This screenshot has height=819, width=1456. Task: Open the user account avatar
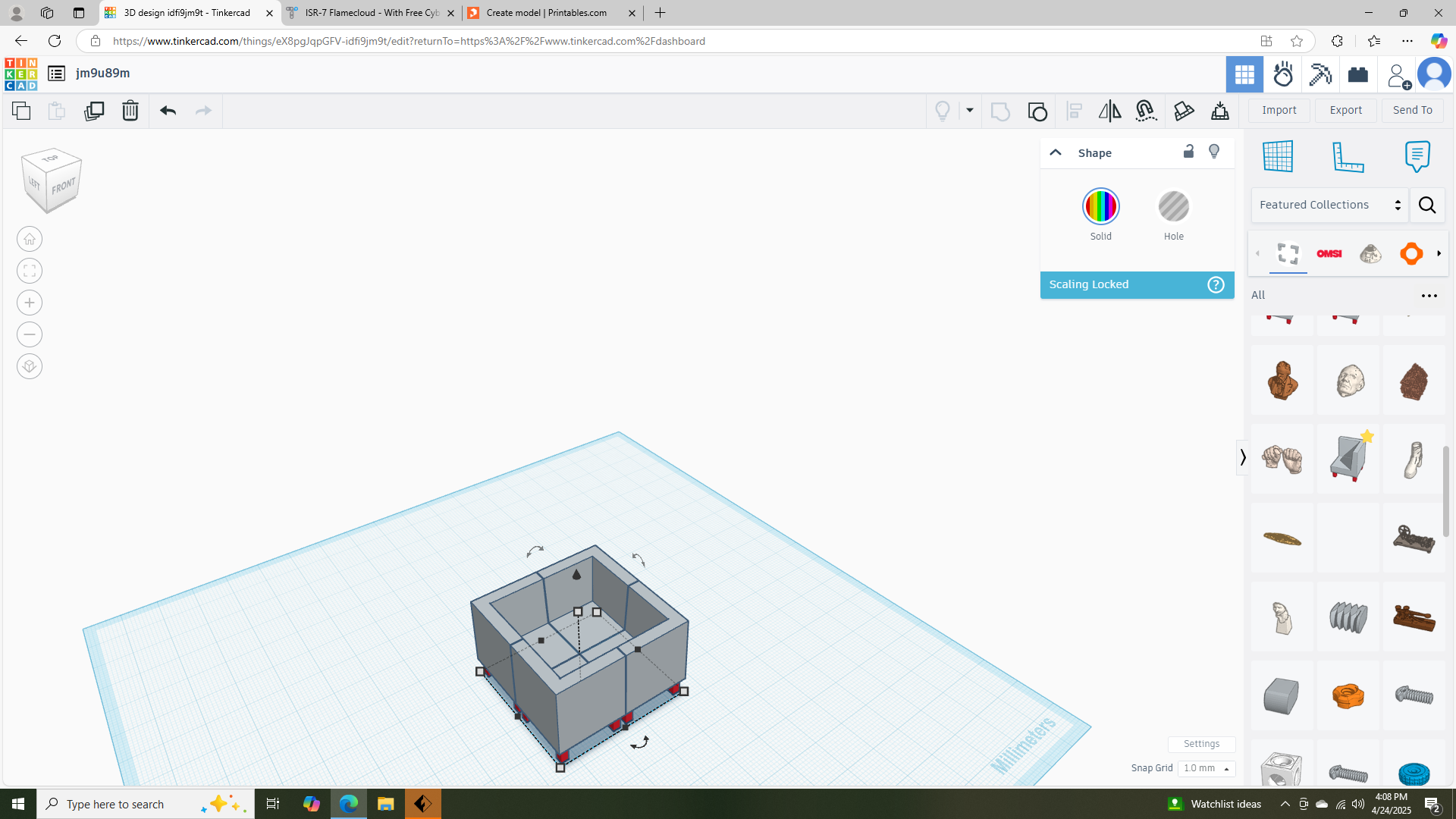(1434, 74)
